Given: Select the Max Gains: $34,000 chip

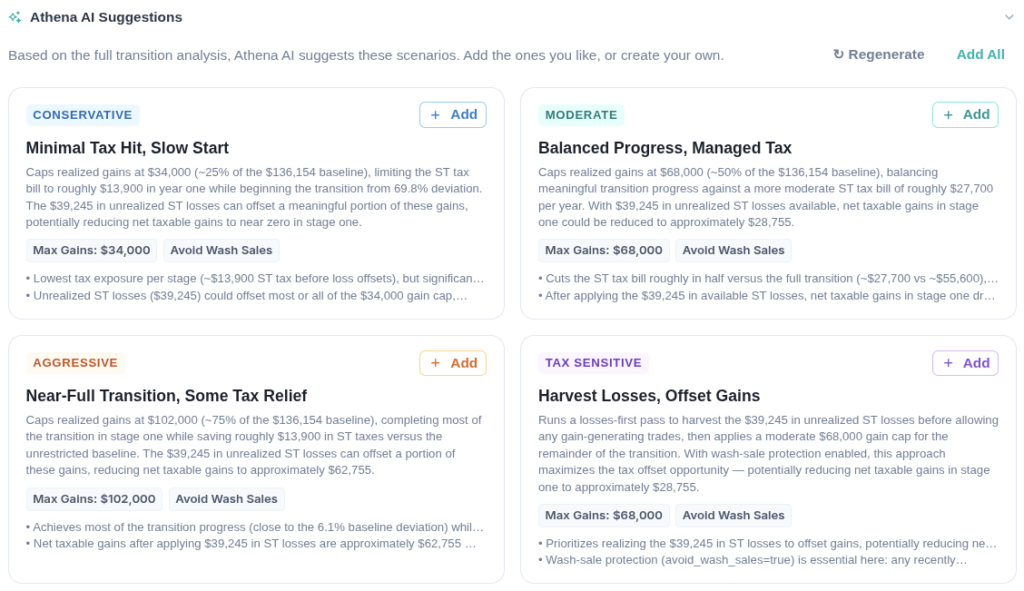Looking at the screenshot, I should (91, 250).
